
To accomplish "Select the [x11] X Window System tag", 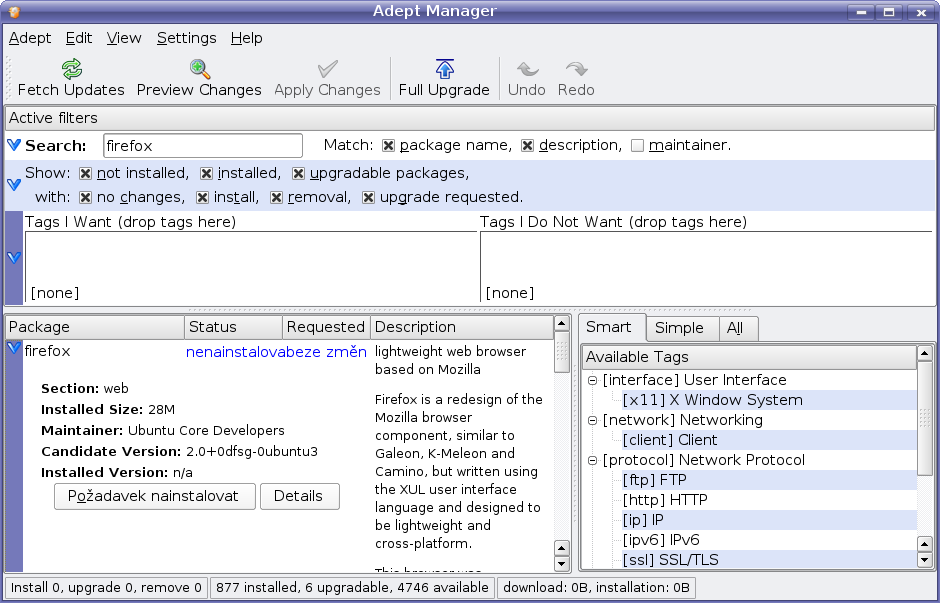I will 712,400.
